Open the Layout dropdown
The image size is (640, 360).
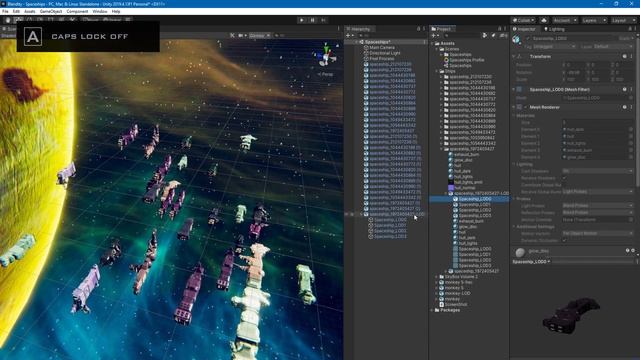624,20
